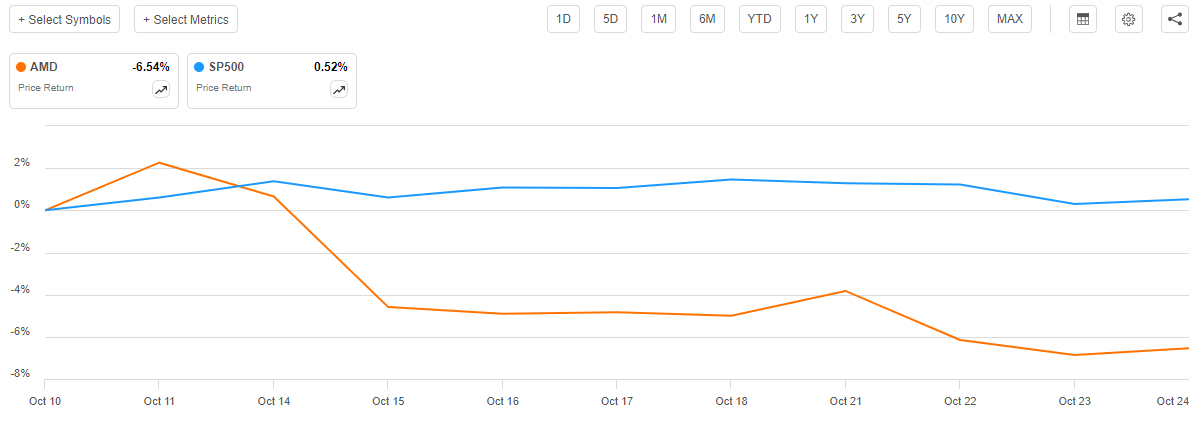Image resolution: width=1201 pixels, height=425 pixels.
Task: Select the 6M time range
Action: pos(707,19)
